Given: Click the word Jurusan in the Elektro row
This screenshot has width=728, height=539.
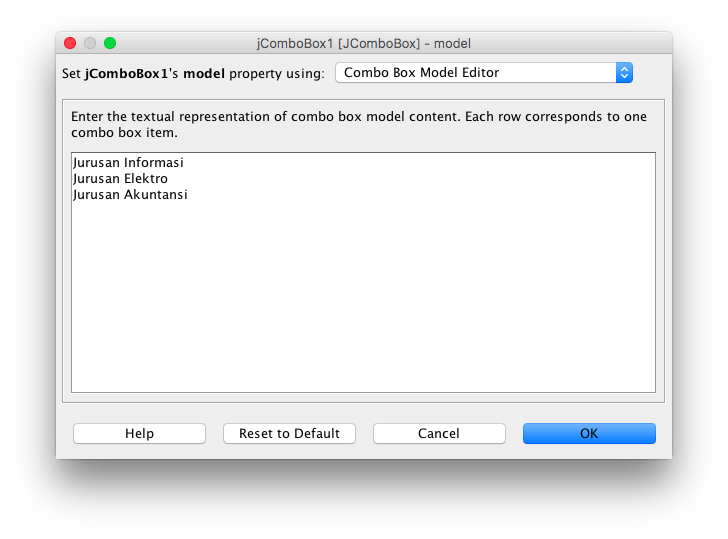Looking at the screenshot, I should point(97,178).
